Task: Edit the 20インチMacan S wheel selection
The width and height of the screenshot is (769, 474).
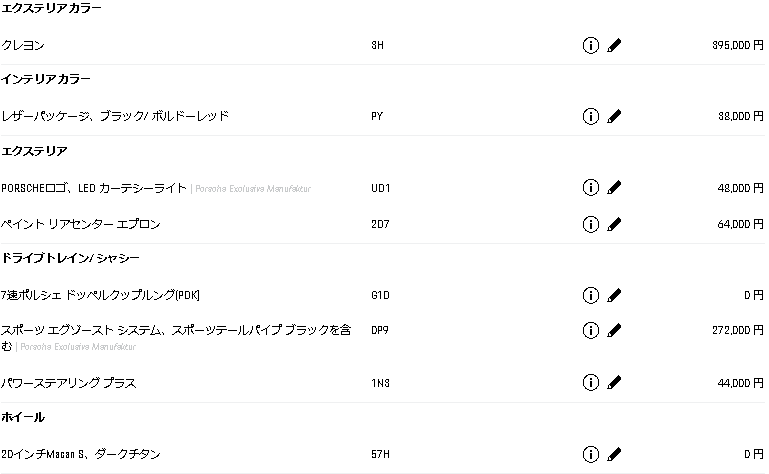Action: 614,454
